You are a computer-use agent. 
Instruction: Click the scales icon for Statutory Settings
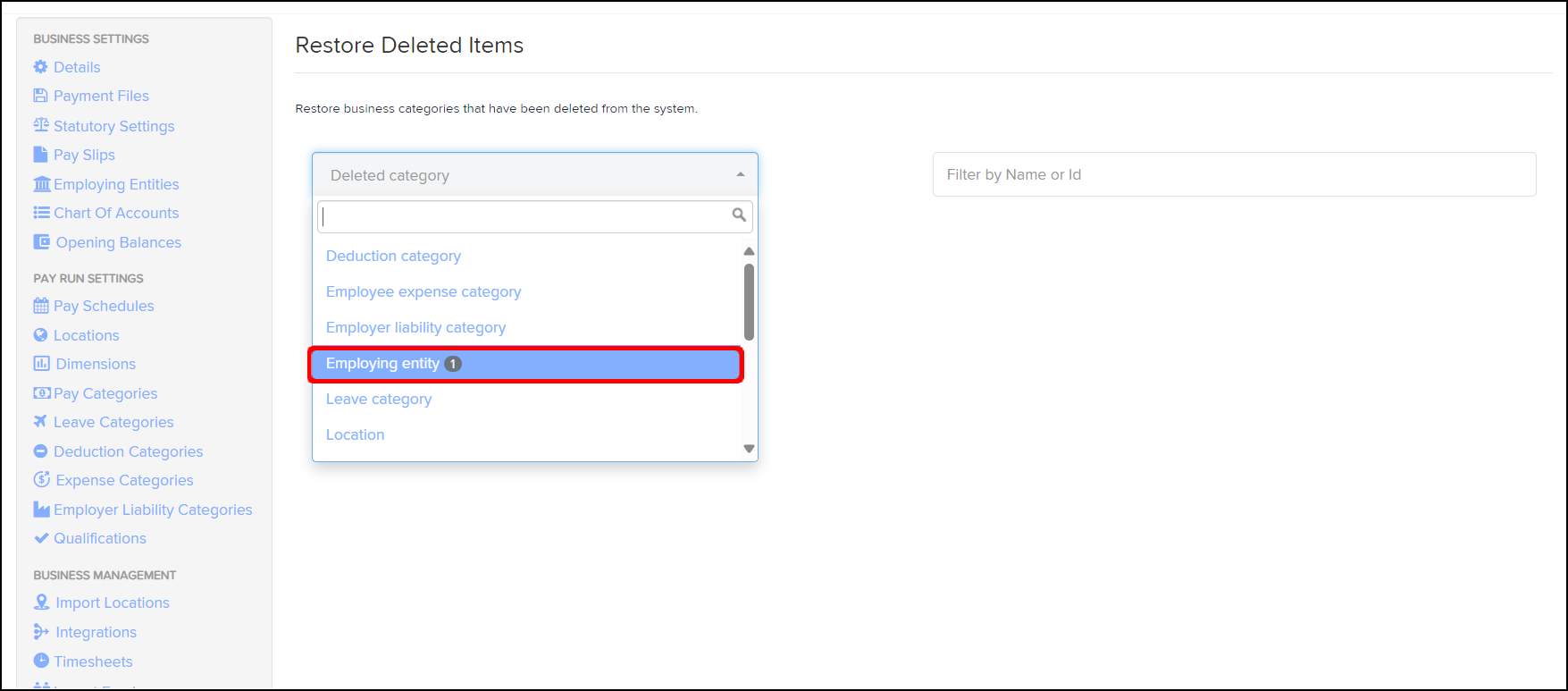pos(41,125)
